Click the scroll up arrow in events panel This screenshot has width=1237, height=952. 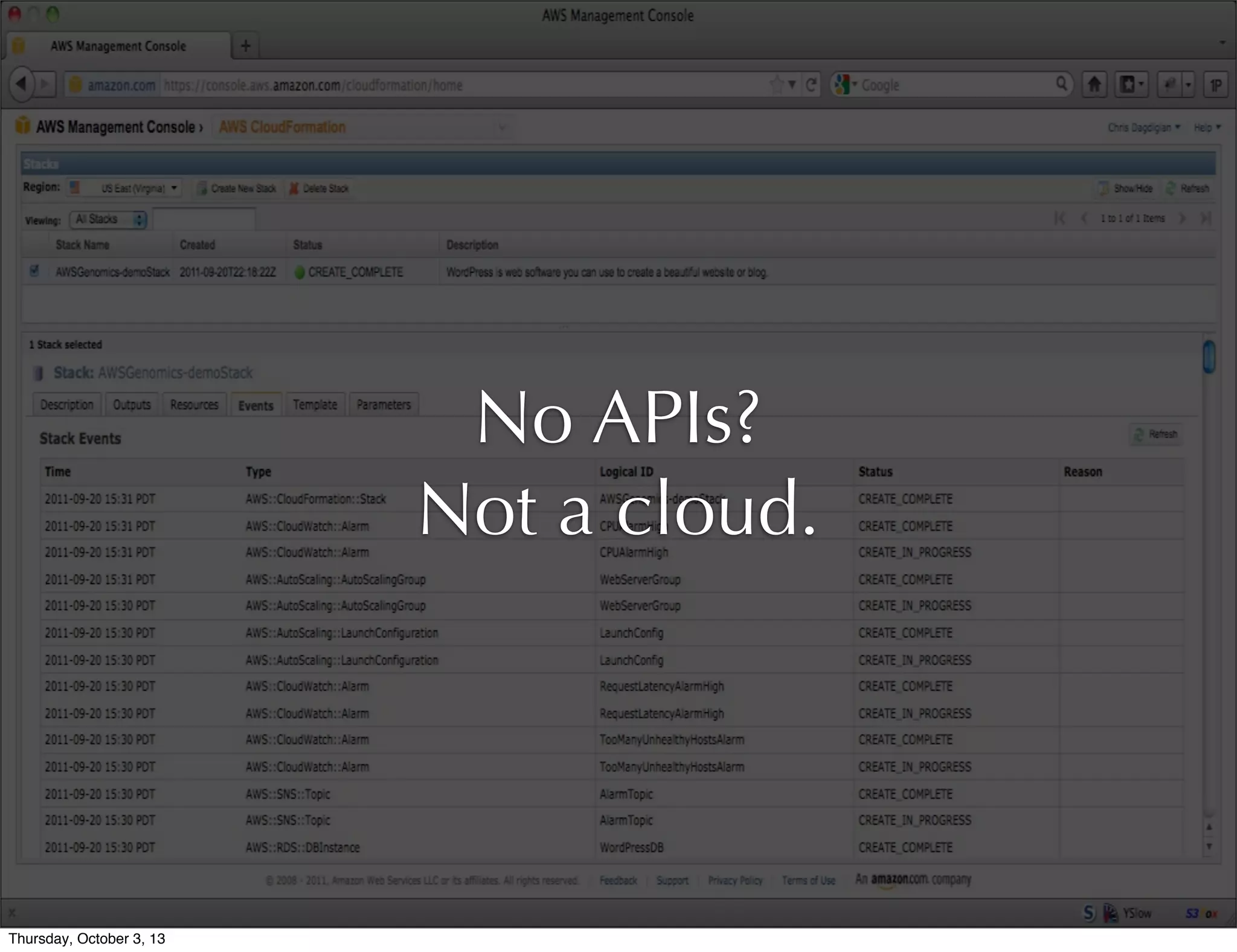tap(1209, 826)
